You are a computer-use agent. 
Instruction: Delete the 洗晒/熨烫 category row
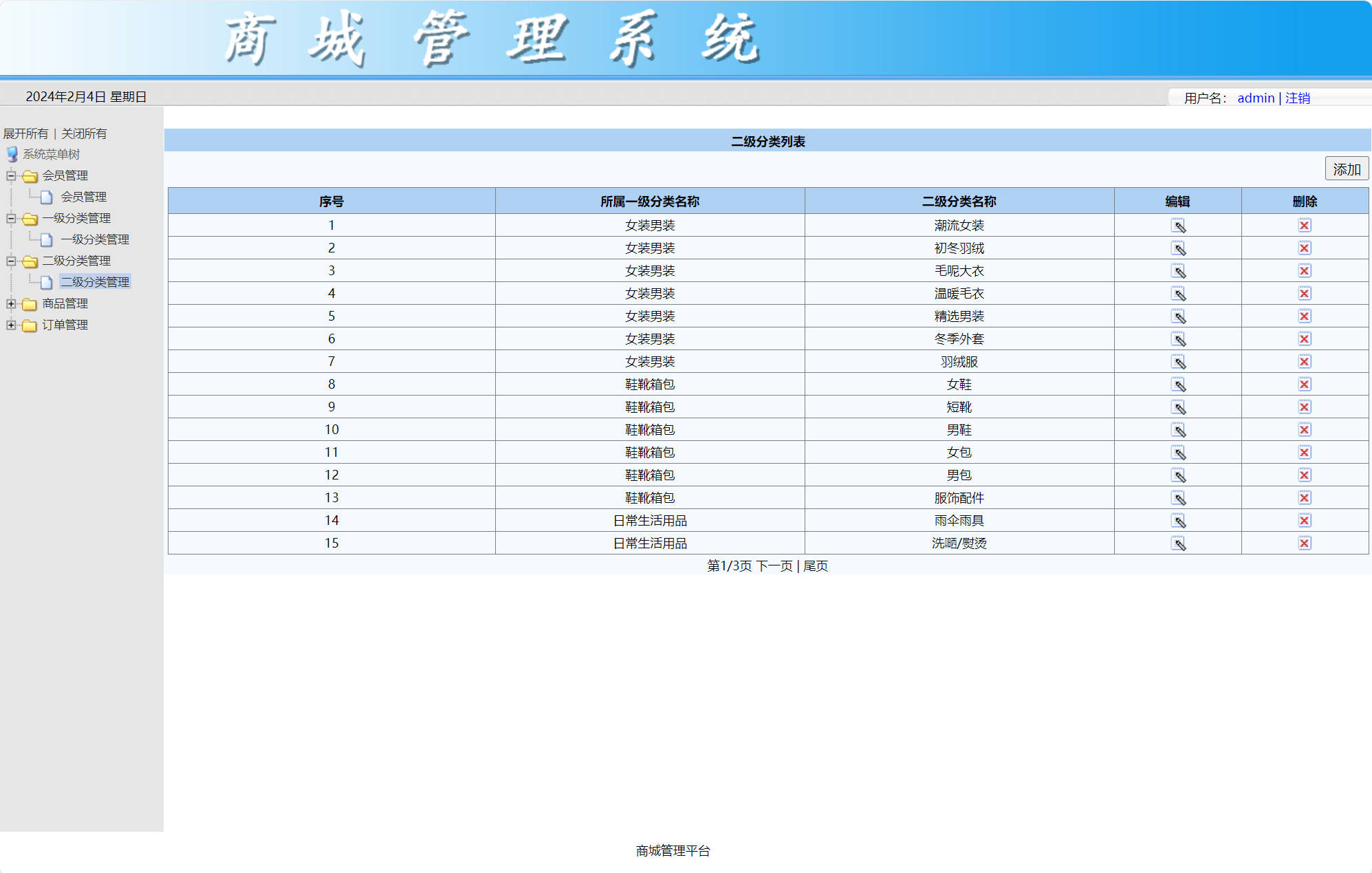pyautogui.click(x=1305, y=543)
